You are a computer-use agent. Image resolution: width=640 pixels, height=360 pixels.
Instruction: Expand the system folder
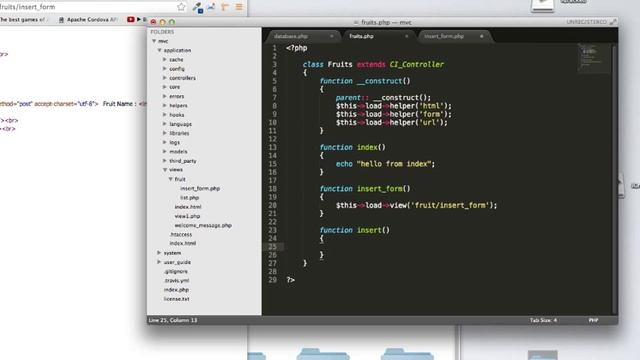[159, 253]
